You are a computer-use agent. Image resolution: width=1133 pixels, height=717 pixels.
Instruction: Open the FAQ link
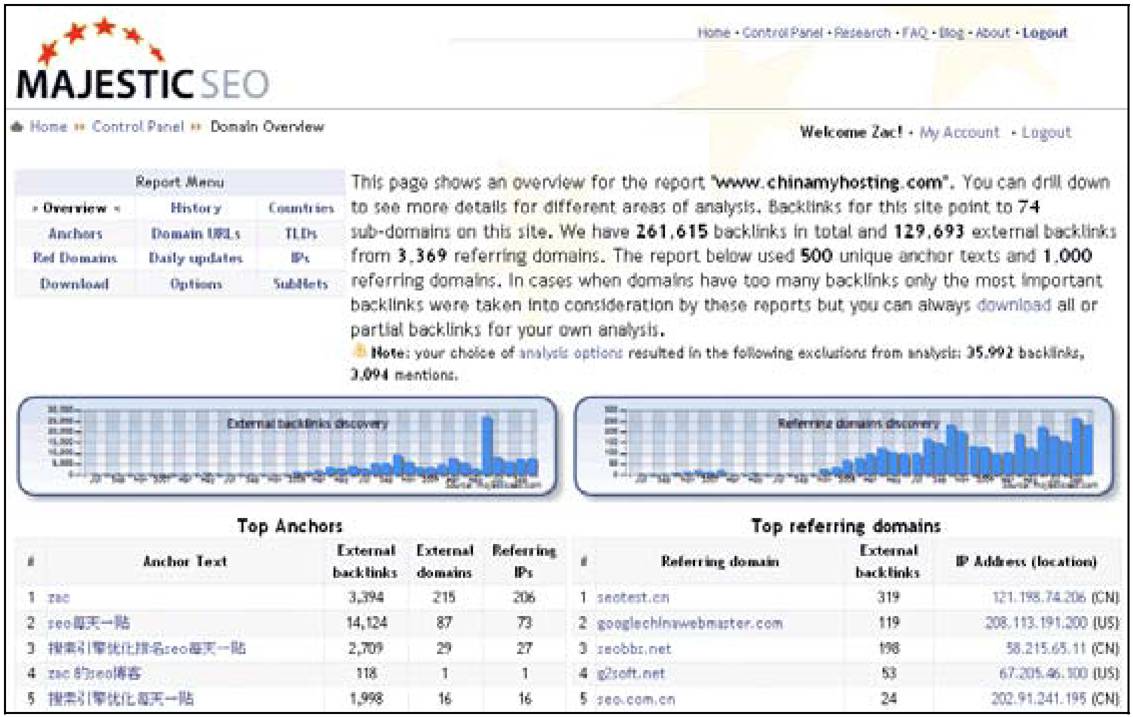pyautogui.click(x=914, y=33)
